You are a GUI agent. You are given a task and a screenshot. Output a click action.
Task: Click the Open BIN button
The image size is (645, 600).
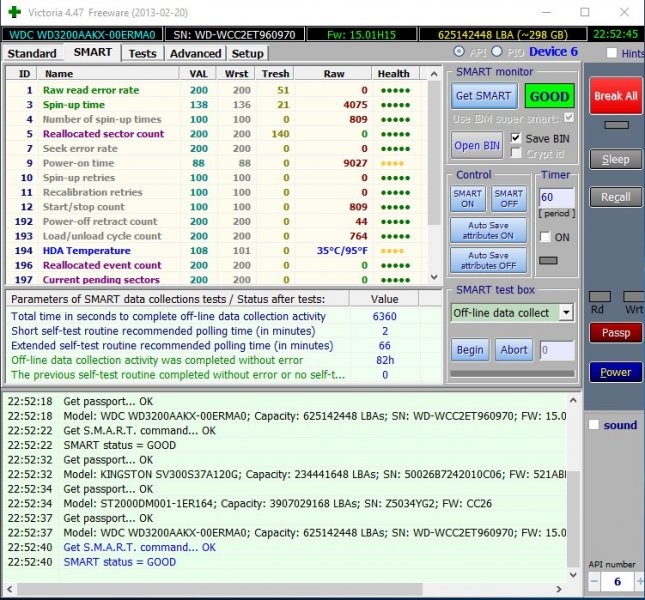click(x=477, y=145)
